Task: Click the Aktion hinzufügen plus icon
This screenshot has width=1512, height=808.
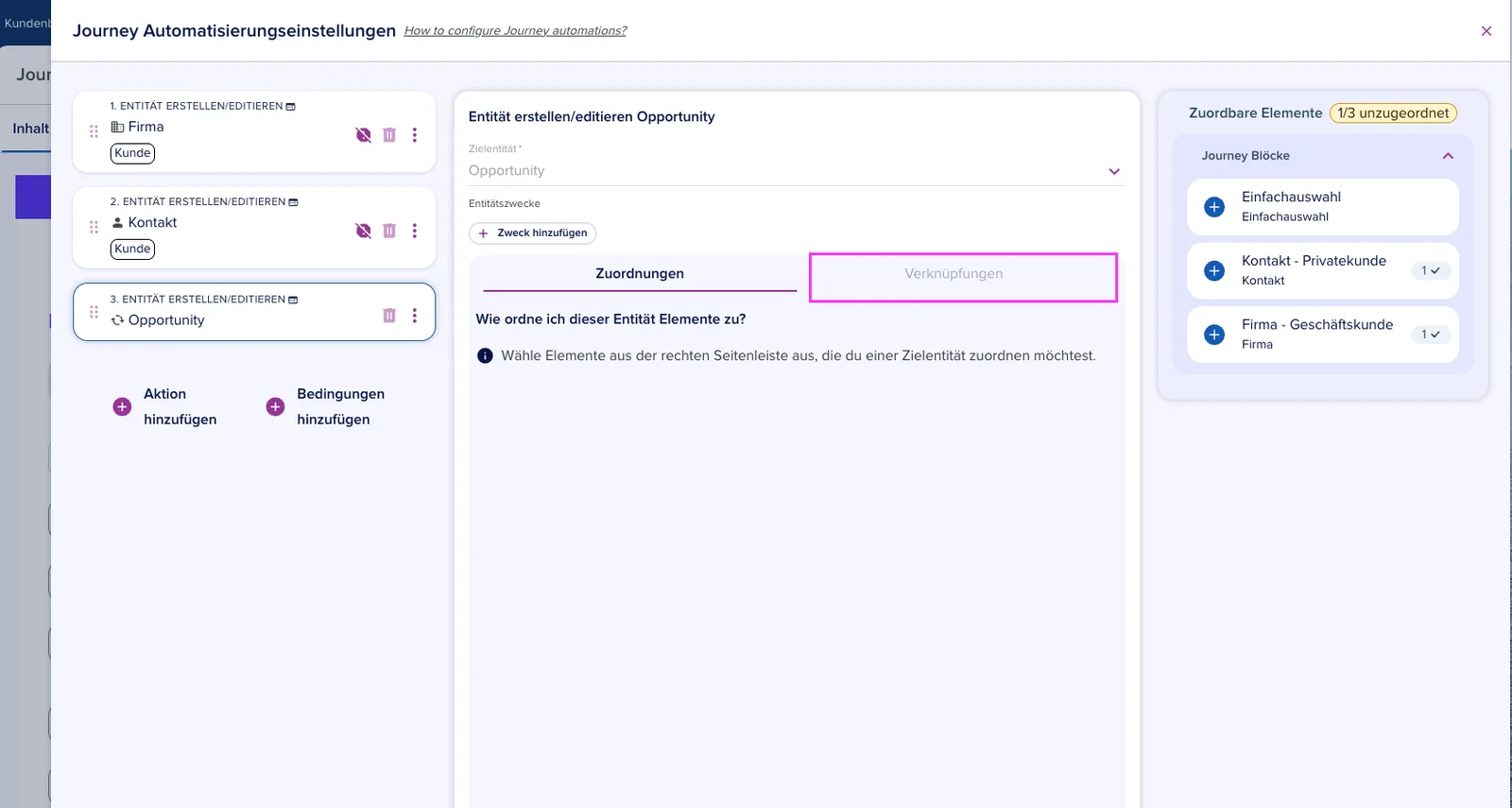Action: [122, 406]
